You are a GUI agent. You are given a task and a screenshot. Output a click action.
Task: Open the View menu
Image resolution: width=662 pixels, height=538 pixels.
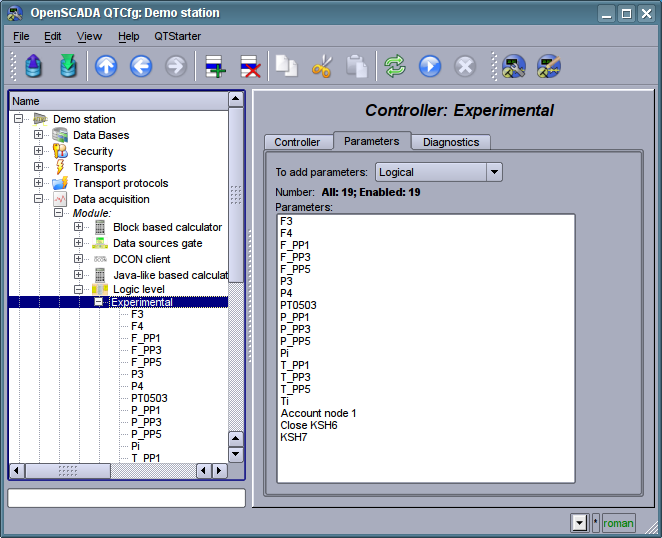(x=89, y=36)
